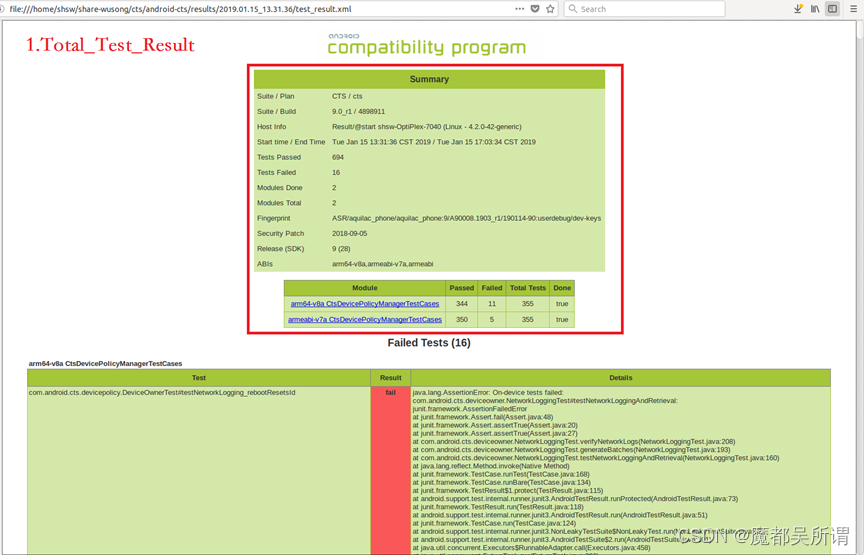This screenshot has width=864, height=555.
Task: Select Security Patch date 2018-09-05
Action: click(x=349, y=234)
